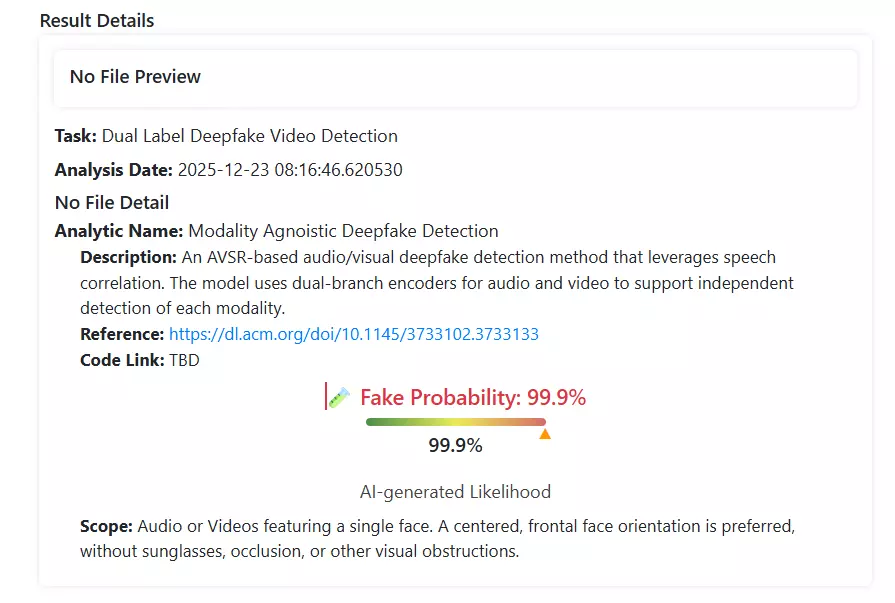Click the test tube icon beside Fake Probability

click(339, 397)
